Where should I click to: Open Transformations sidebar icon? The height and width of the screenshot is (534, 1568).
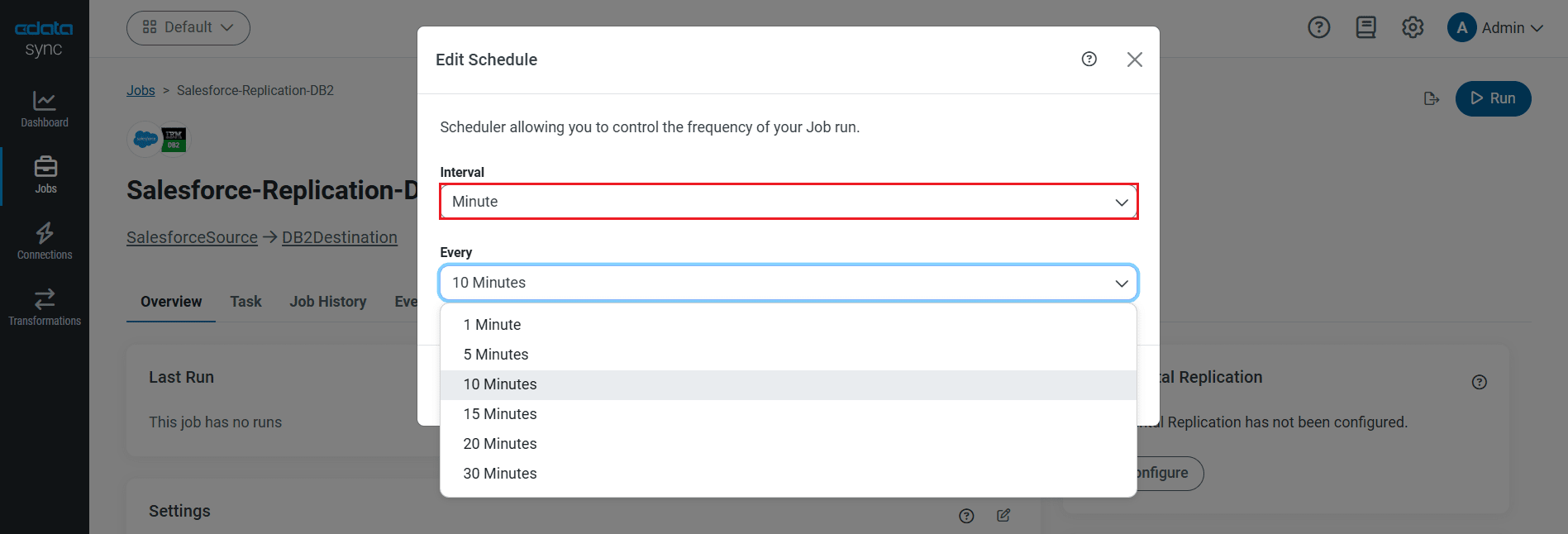coord(45,308)
